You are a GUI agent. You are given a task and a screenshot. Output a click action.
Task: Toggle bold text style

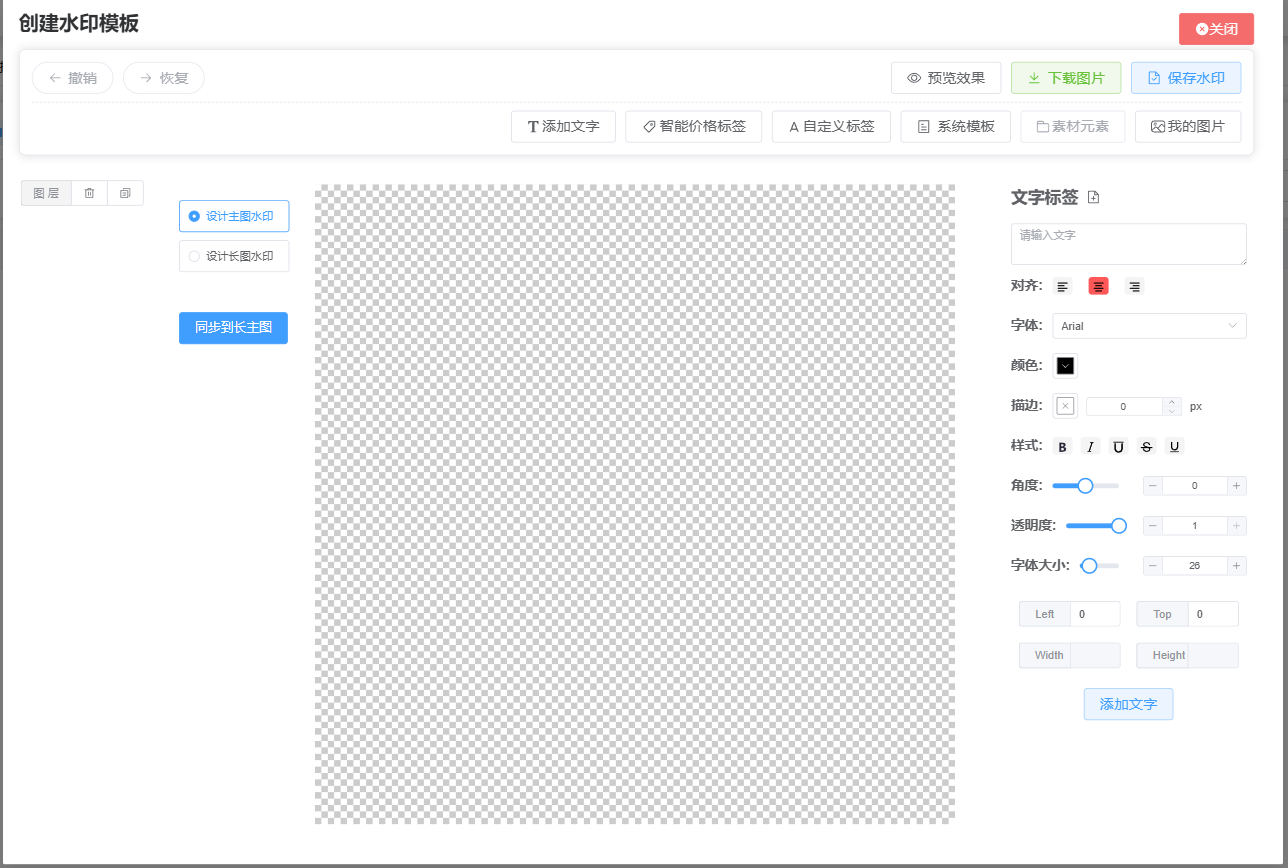click(x=1062, y=447)
